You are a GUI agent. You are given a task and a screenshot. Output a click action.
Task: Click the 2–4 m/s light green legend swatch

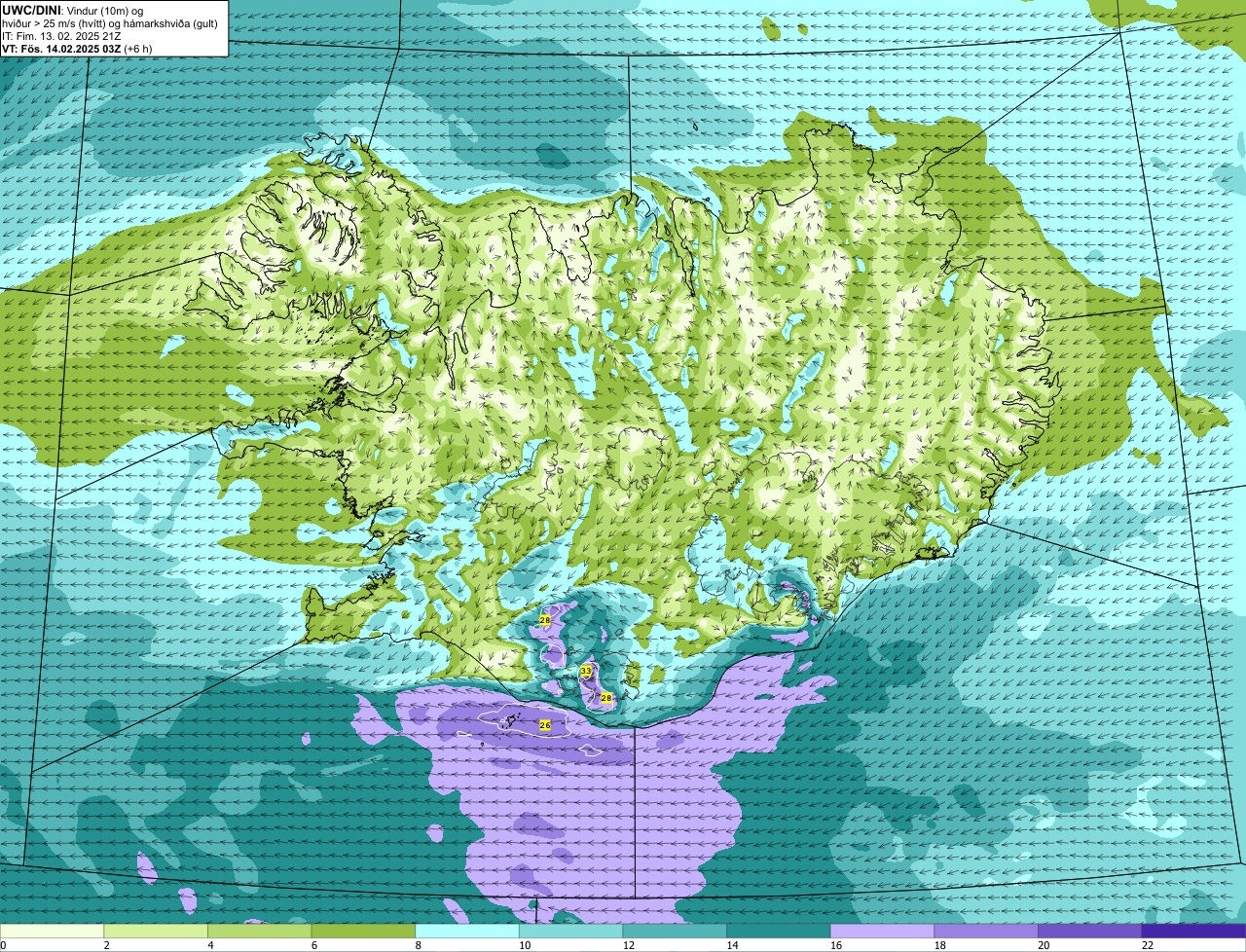coord(156,931)
